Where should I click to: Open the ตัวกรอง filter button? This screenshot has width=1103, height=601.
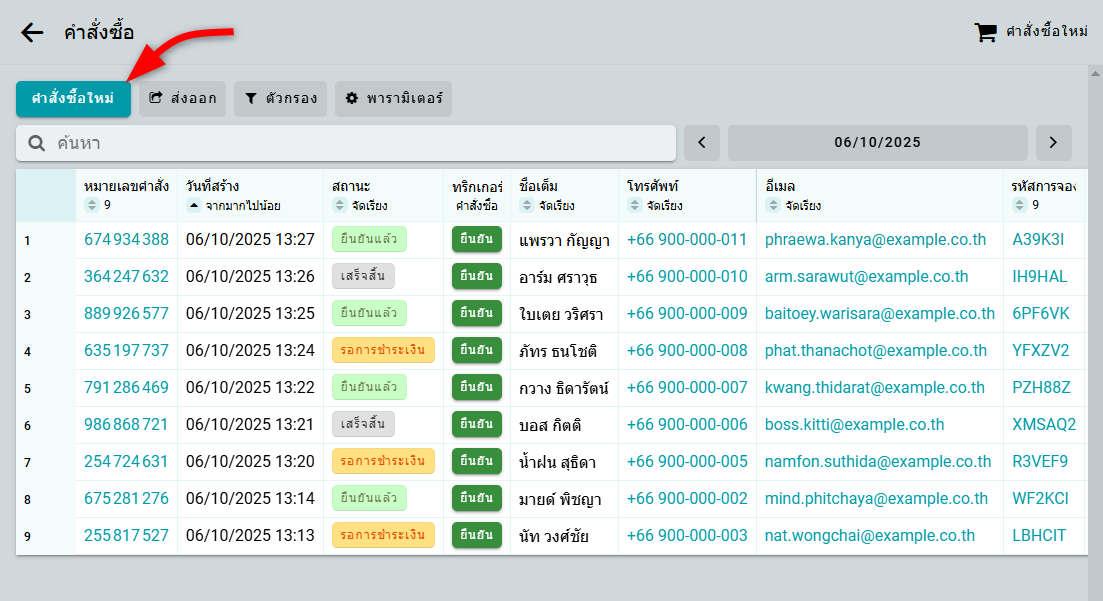280,99
